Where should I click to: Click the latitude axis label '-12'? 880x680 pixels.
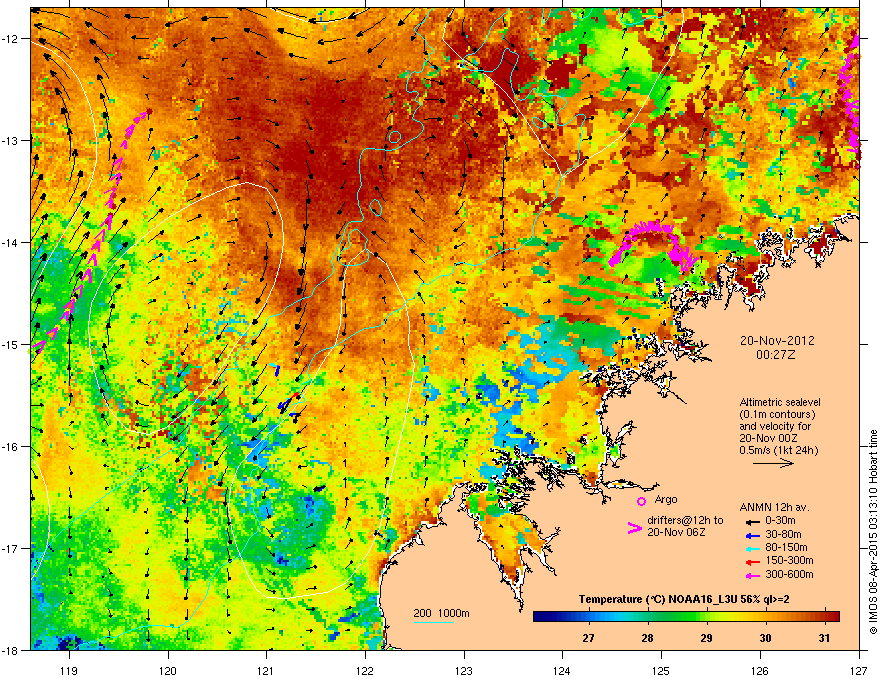pos(10,38)
